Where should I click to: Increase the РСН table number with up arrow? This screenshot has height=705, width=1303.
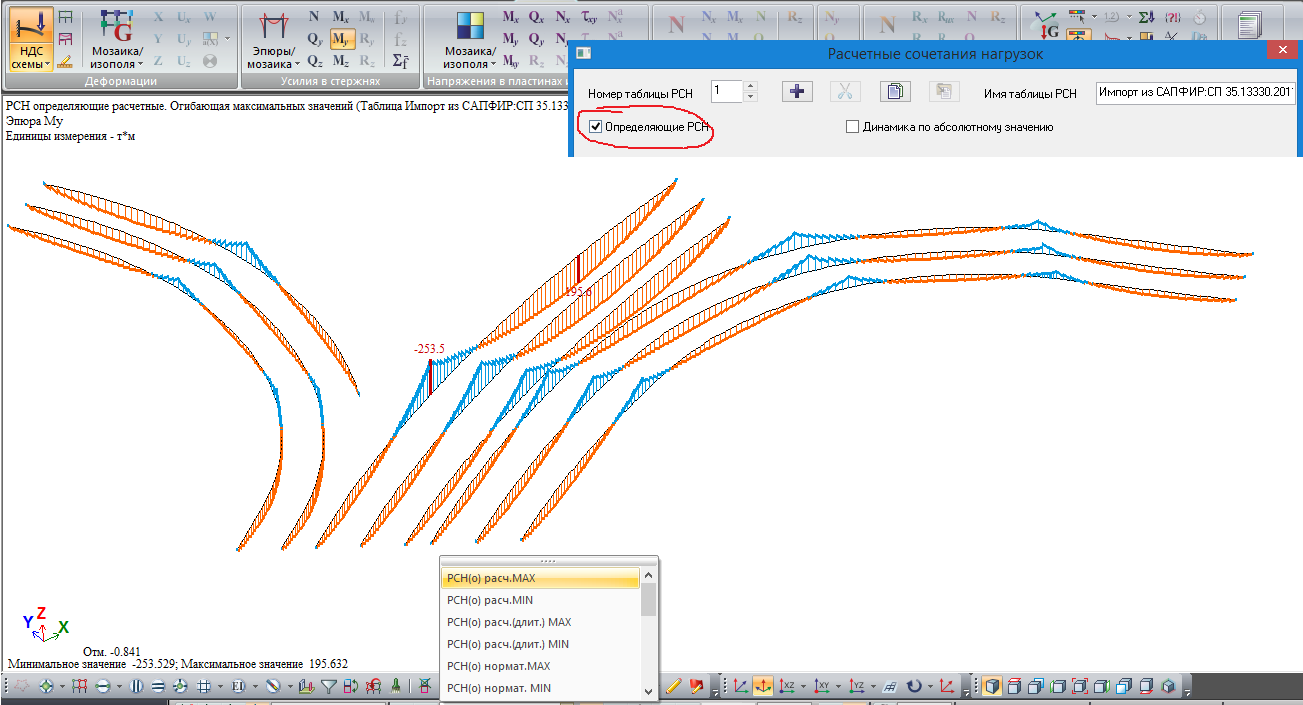point(751,87)
